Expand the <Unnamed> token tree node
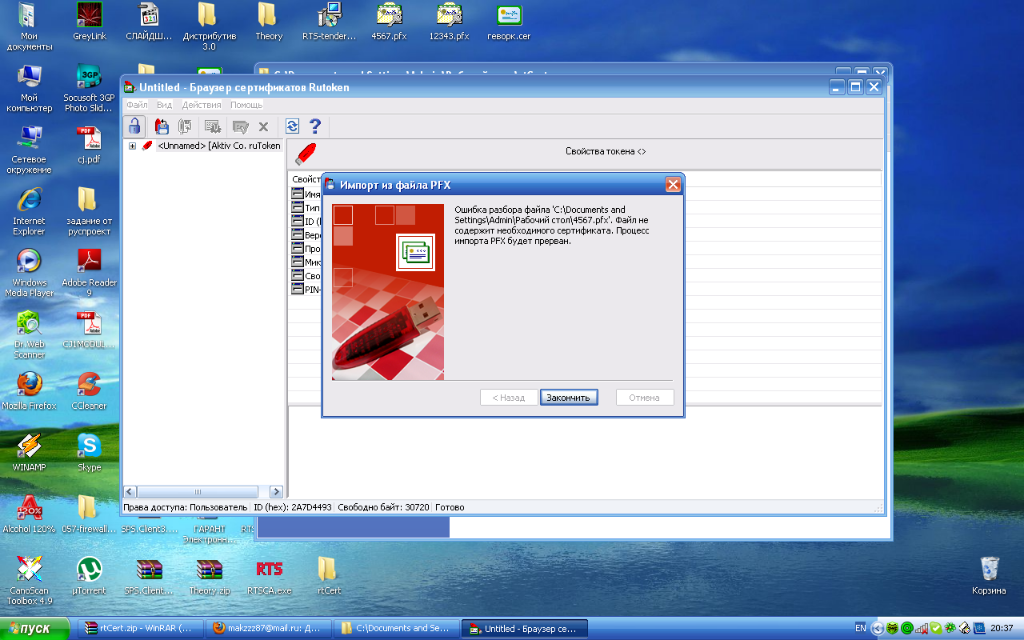The width and height of the screenshot is (1024, 640). coord(131,146)
